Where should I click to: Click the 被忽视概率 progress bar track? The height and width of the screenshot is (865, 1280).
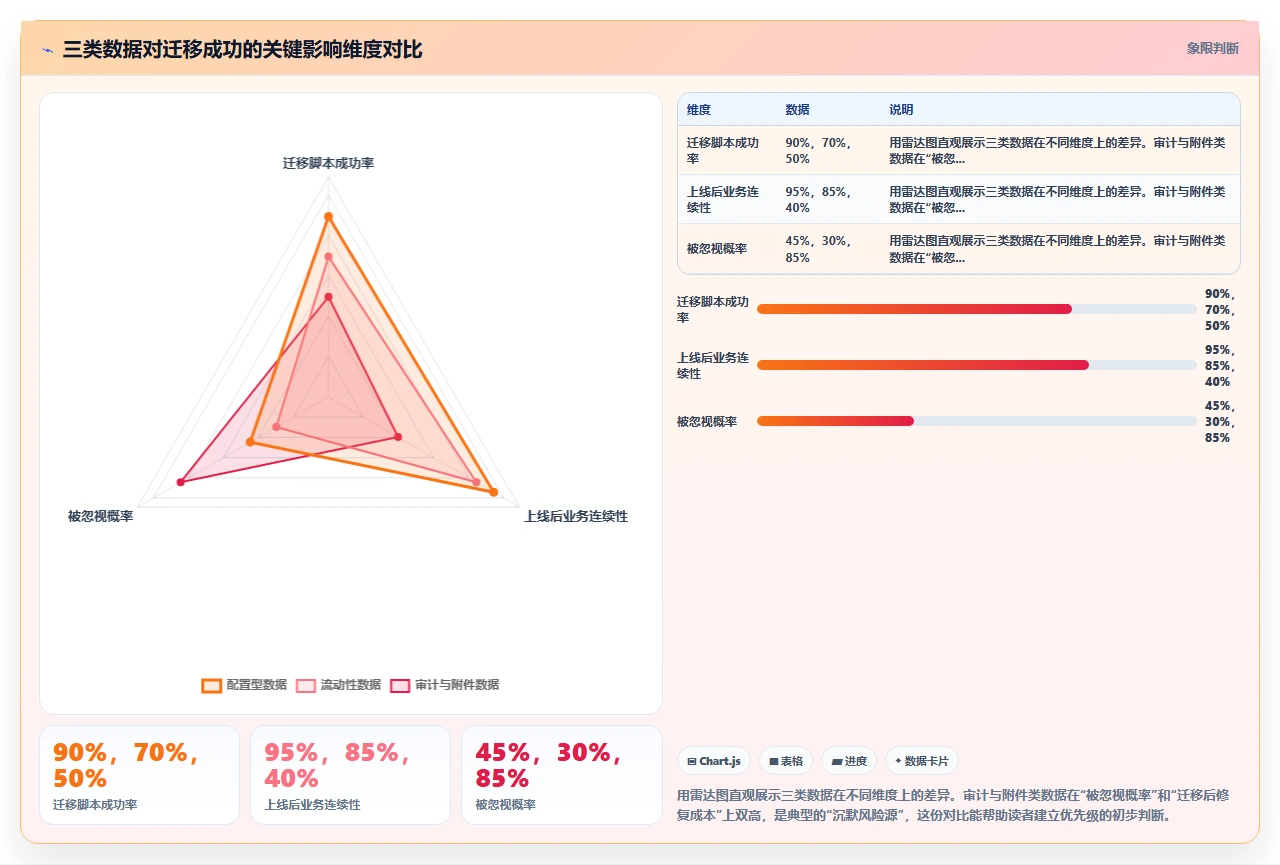tap(976, 421)
